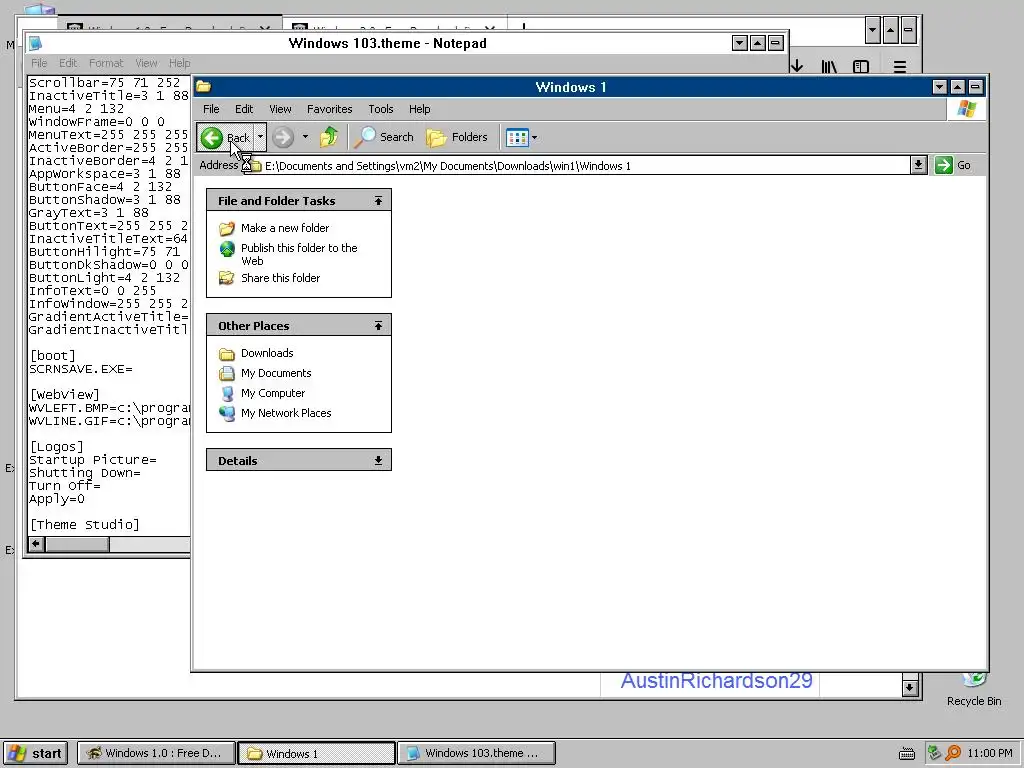Open the Back history dropdown arrow
Image resolution: width=1024 pixels, height=768 pixels.
click(x=260, y=137)
